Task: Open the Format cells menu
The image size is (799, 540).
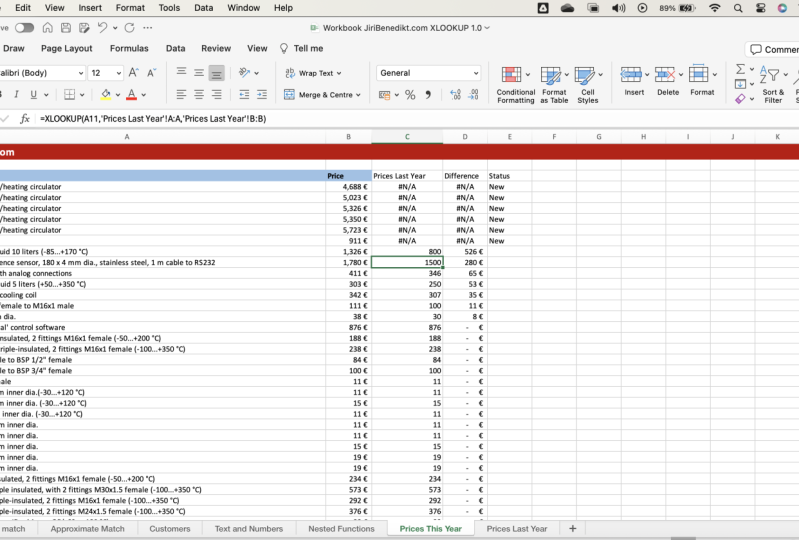Action: (702, 80)
